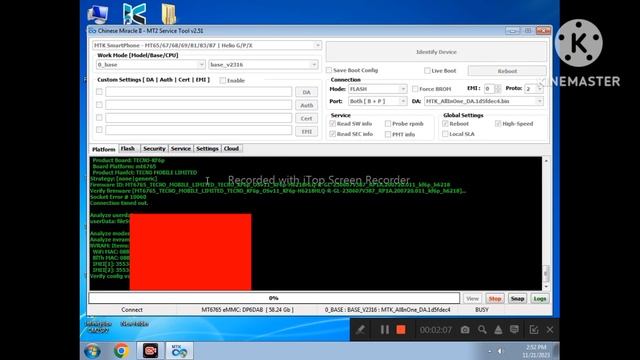Switch to the Flash tab
640x360 pixels.
click(x=128, y=149)
